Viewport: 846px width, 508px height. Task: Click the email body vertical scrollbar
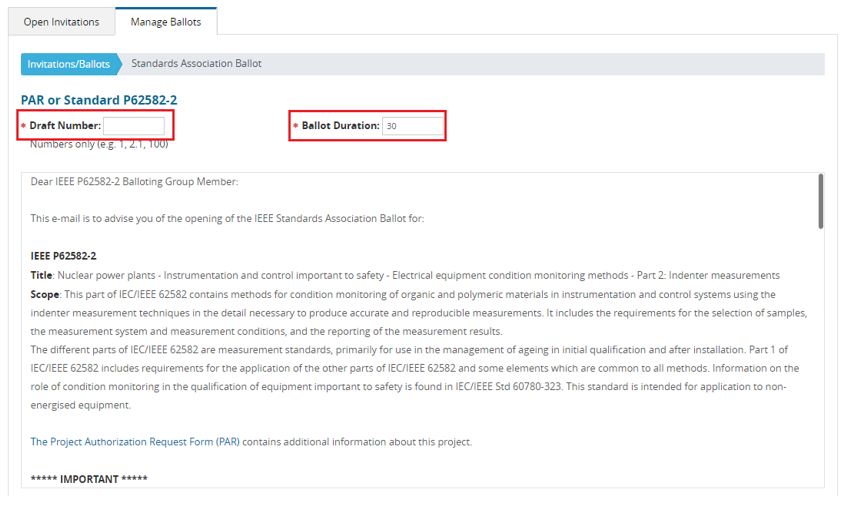point(820,201)
